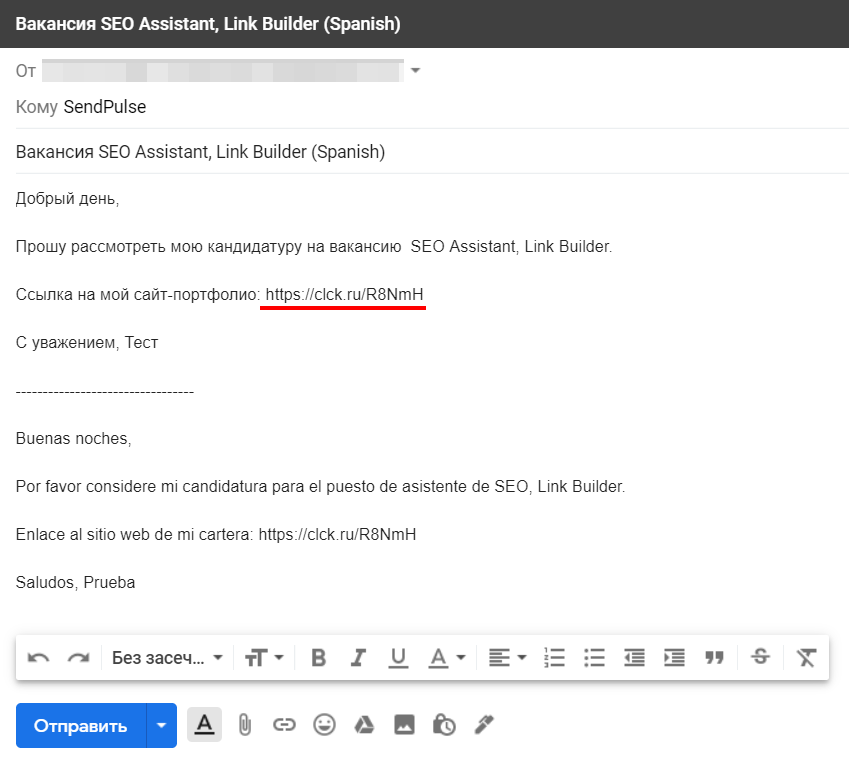Insert a numbered list
Screen dimensions: 849x758
pos(554,658)
